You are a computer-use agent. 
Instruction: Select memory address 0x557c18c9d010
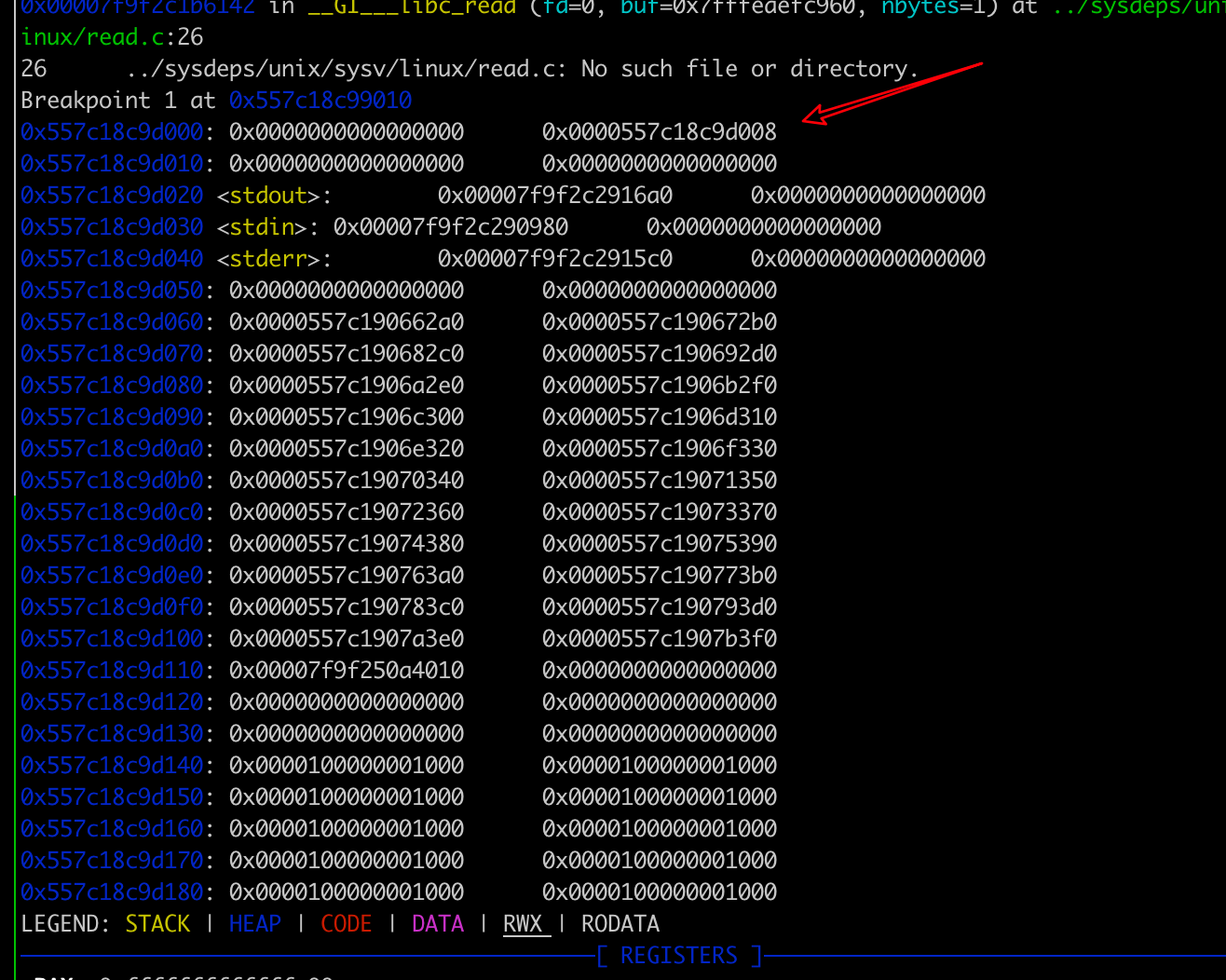[112, 164]
